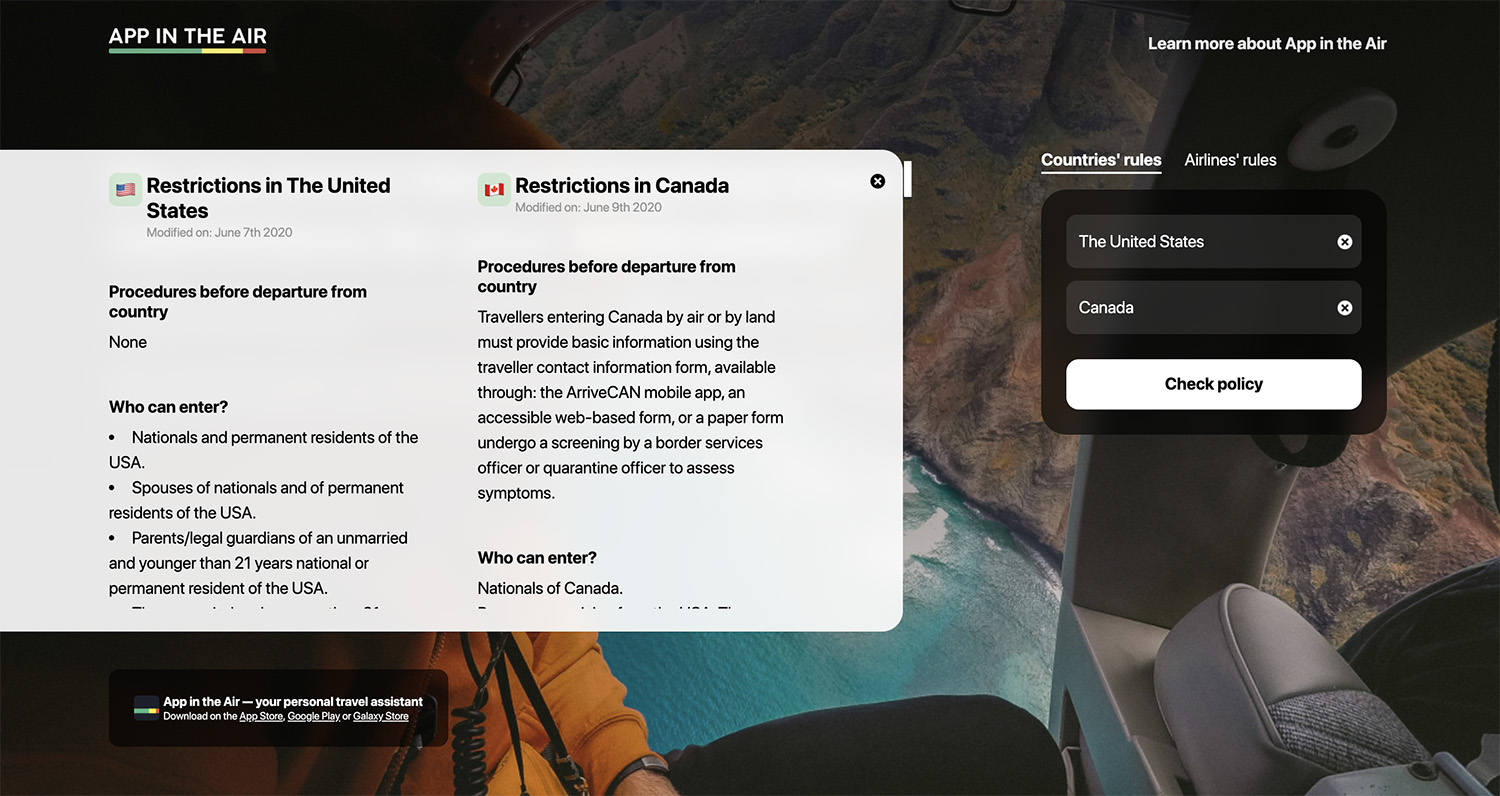
Task: Click The United States input field
Action: coord(1214,241)
